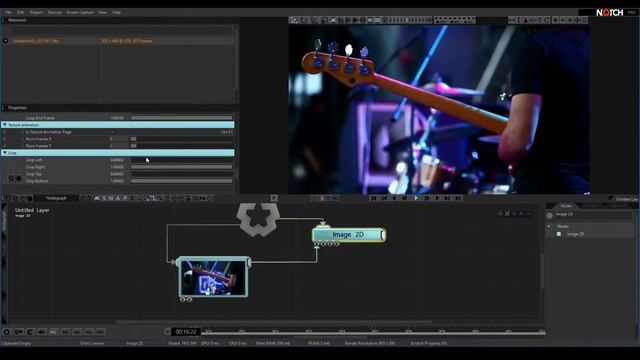640x360 pixels.
Task: Open the Project menu
Action: [36, 12]
